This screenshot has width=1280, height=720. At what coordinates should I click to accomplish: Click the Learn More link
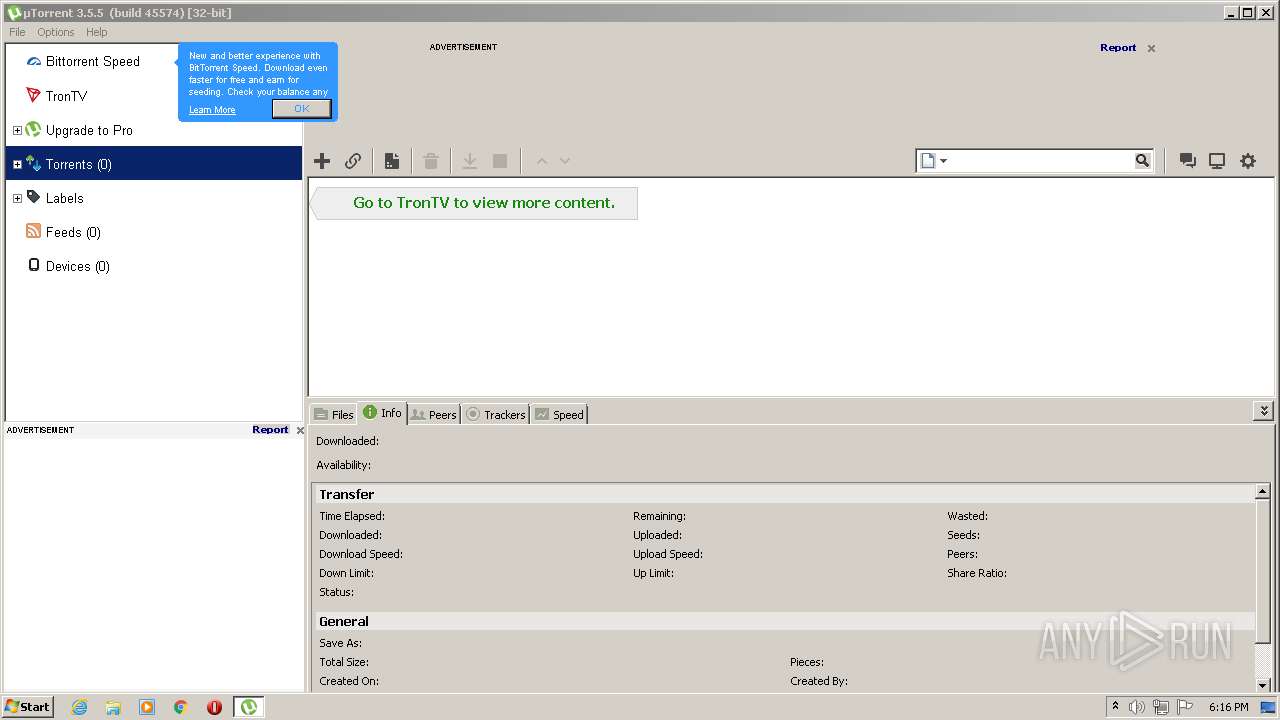click(212, 110)
